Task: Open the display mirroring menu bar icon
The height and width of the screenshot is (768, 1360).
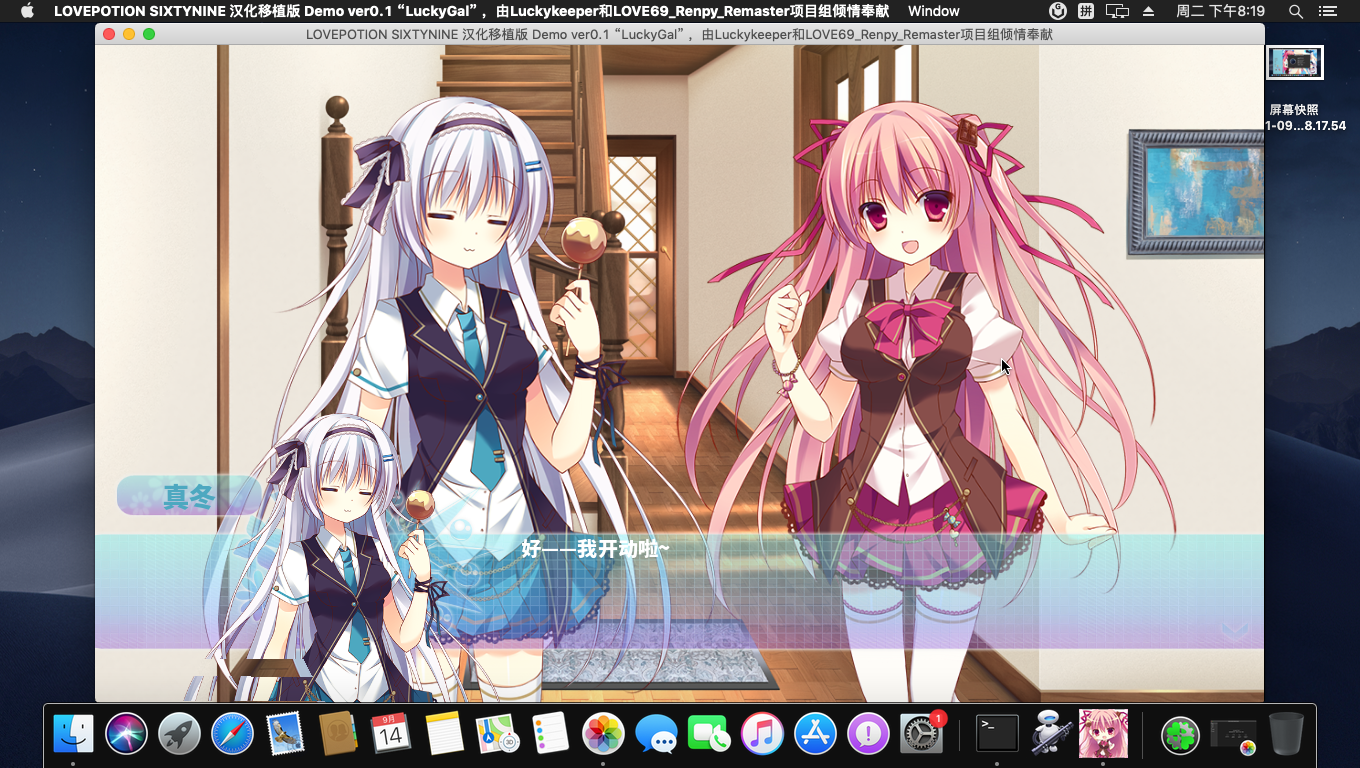Action: point(1117,11)
